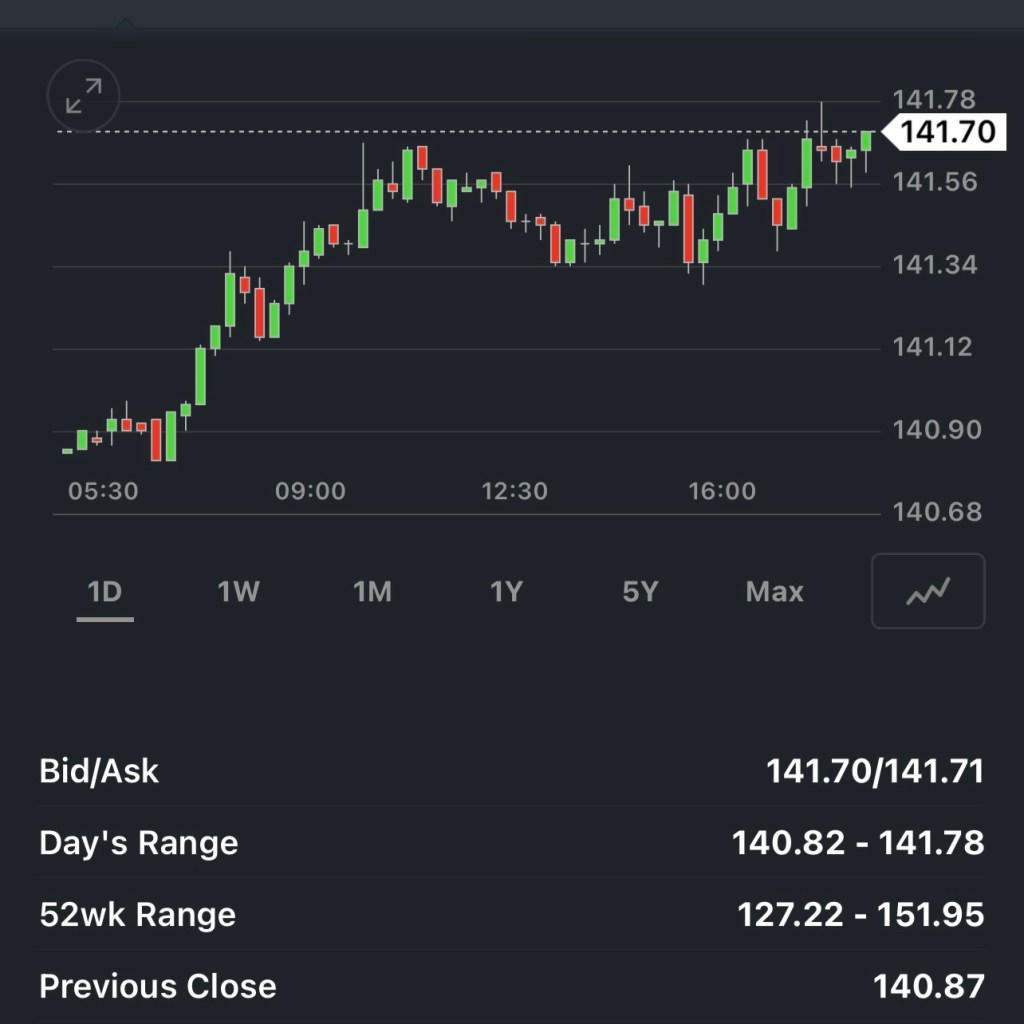Viewport: 1024px width, 1024px height.
Task: View the Max time range chart
Action: (774, 592)
